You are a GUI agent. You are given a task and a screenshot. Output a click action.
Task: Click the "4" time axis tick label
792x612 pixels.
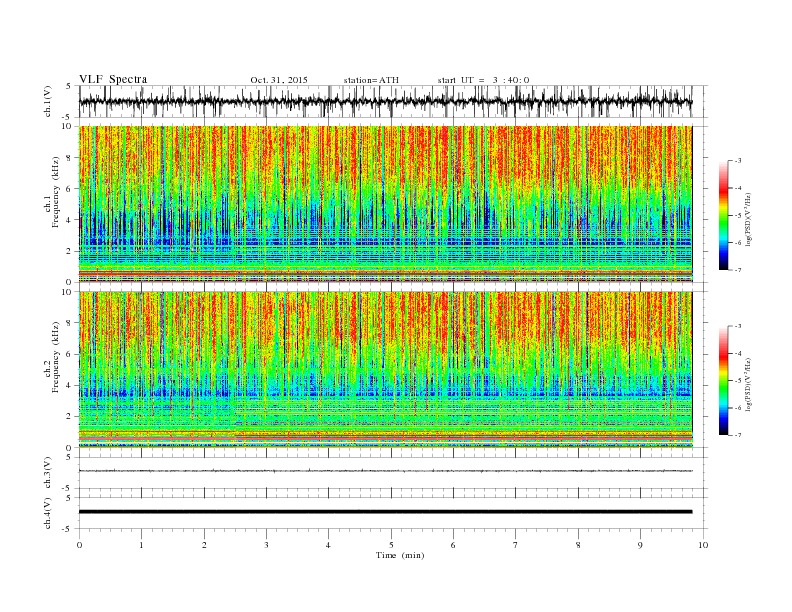point(328,545)
